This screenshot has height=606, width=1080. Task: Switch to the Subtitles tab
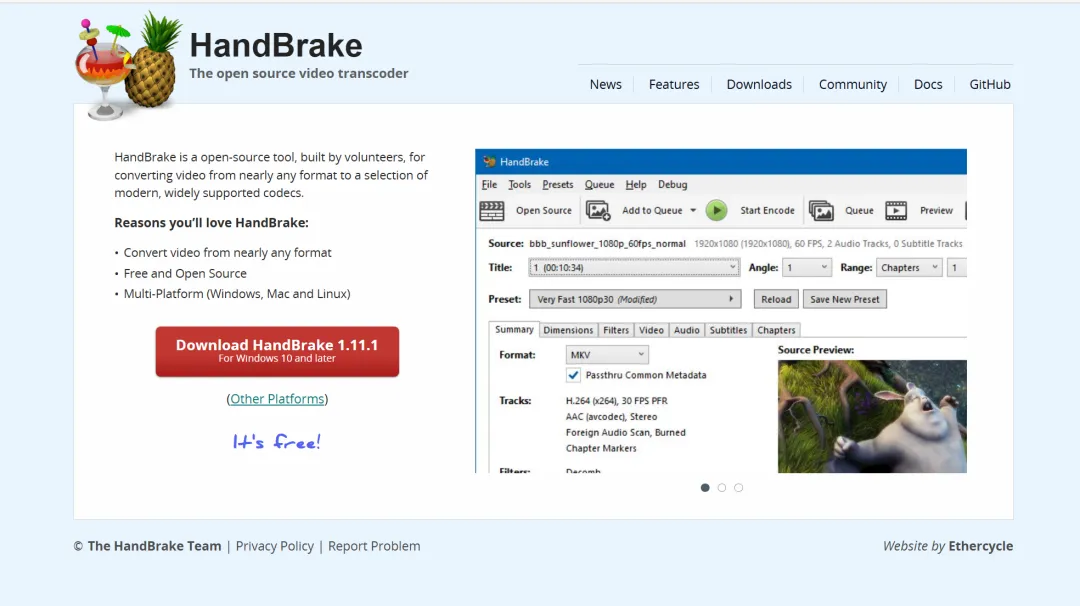(728, 331)
